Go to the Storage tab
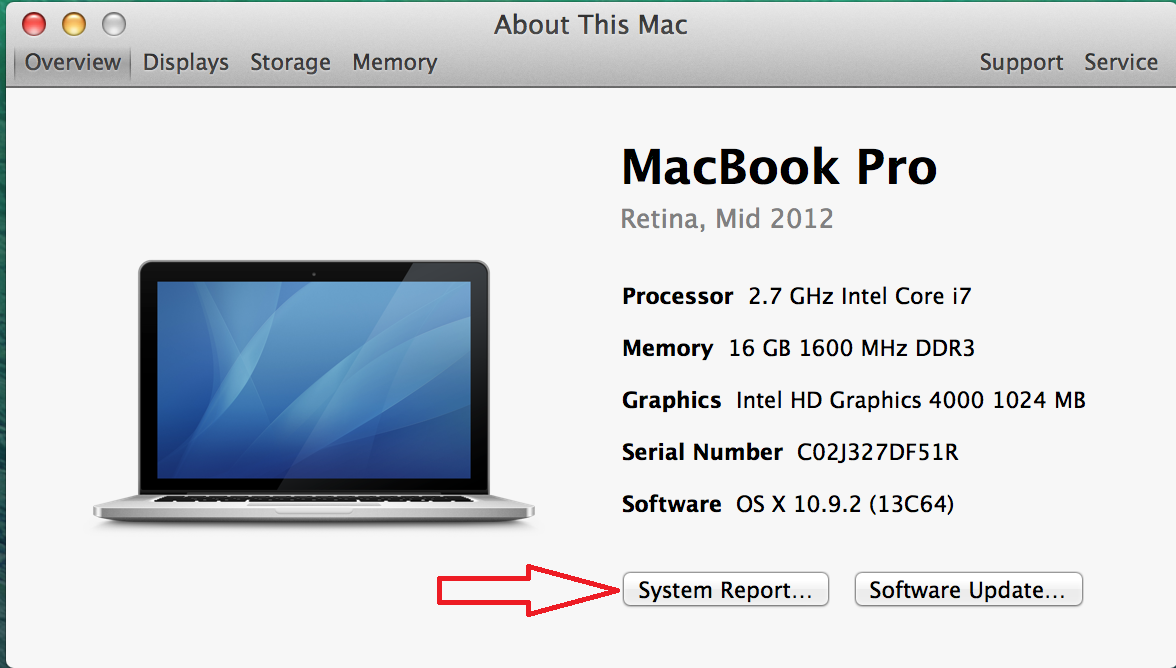 [x=290, y=62]
